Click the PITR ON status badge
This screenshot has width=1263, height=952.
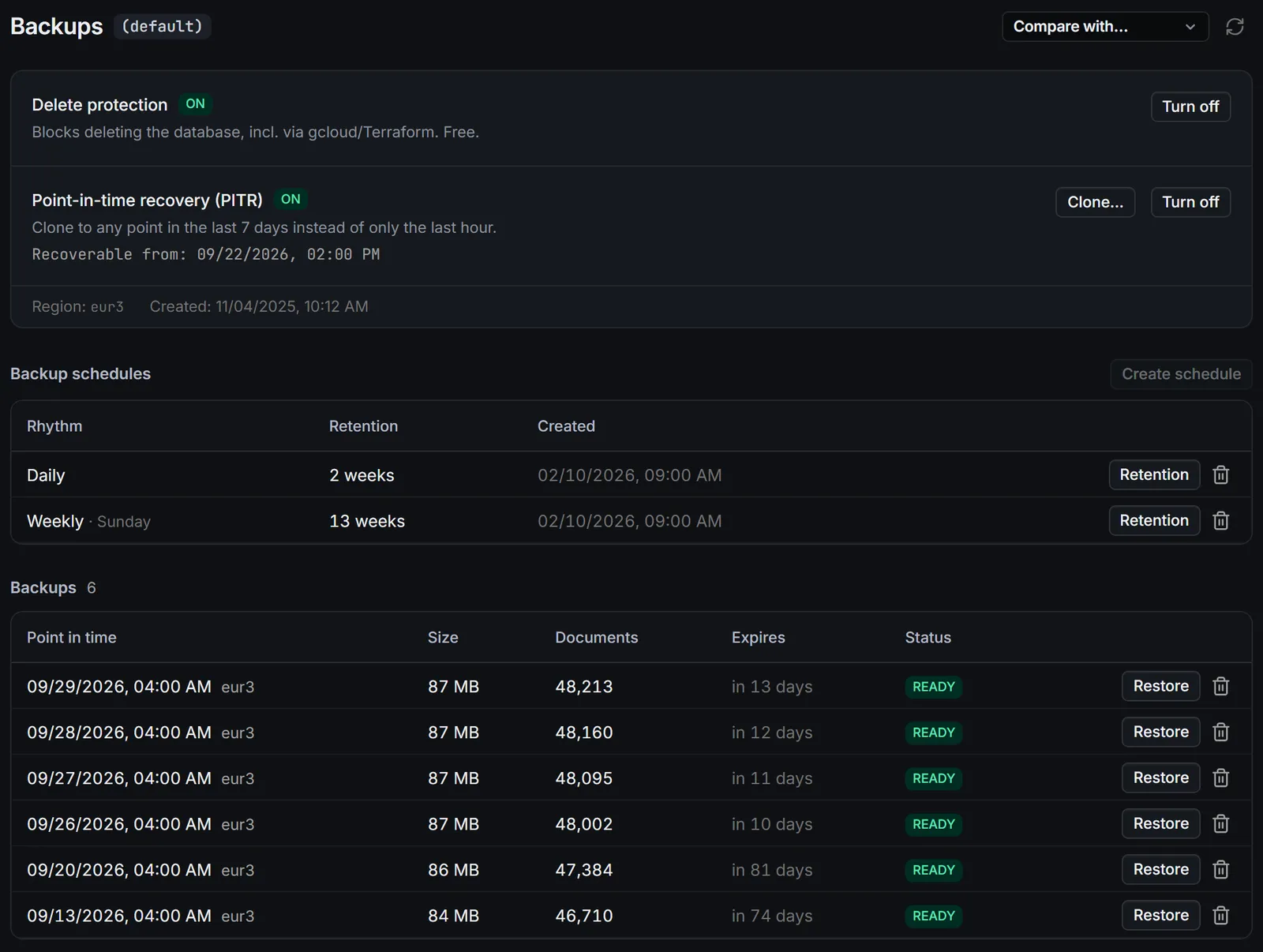(290, 200)
